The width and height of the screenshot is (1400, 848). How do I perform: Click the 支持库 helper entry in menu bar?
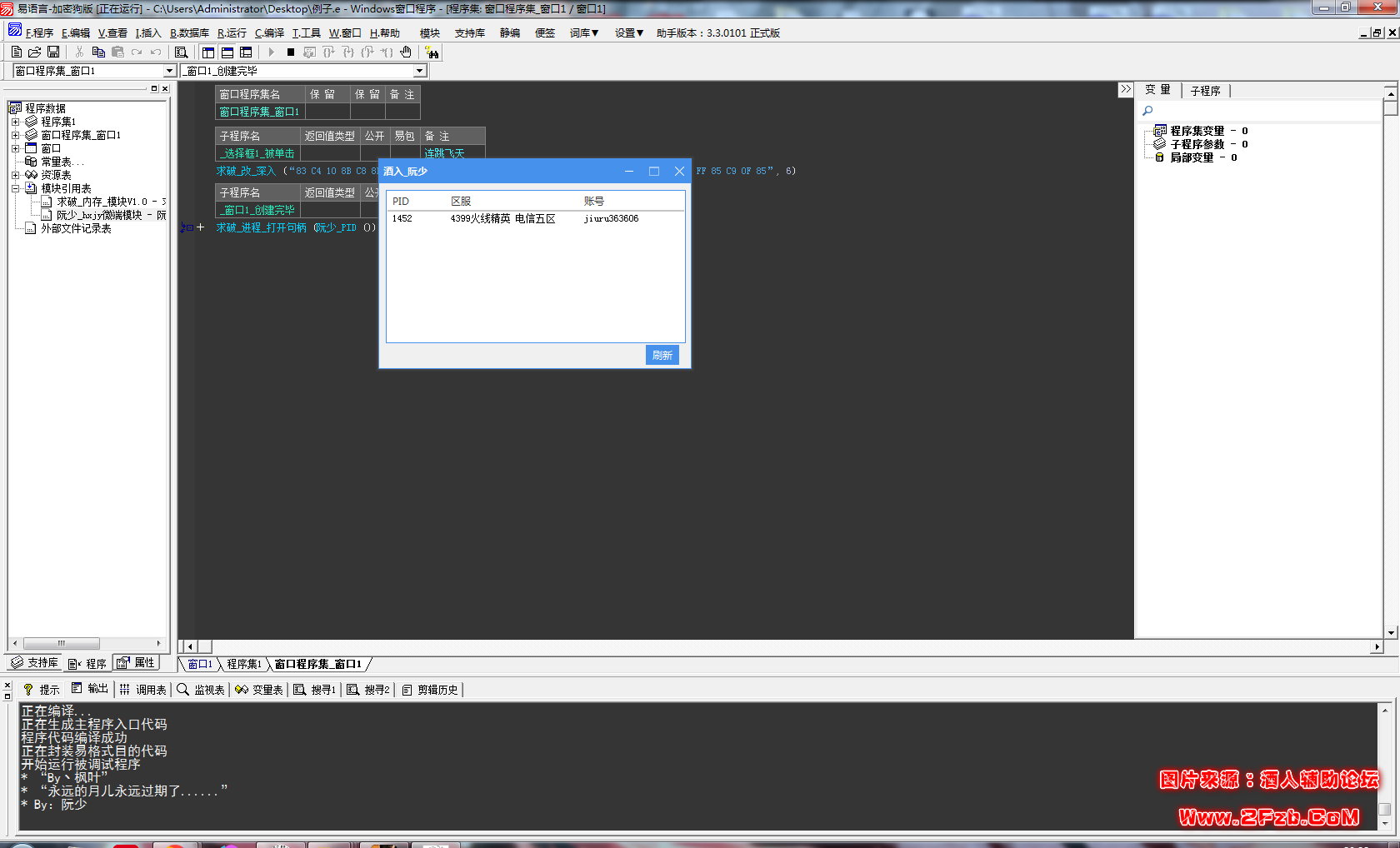tap(470, 33)
